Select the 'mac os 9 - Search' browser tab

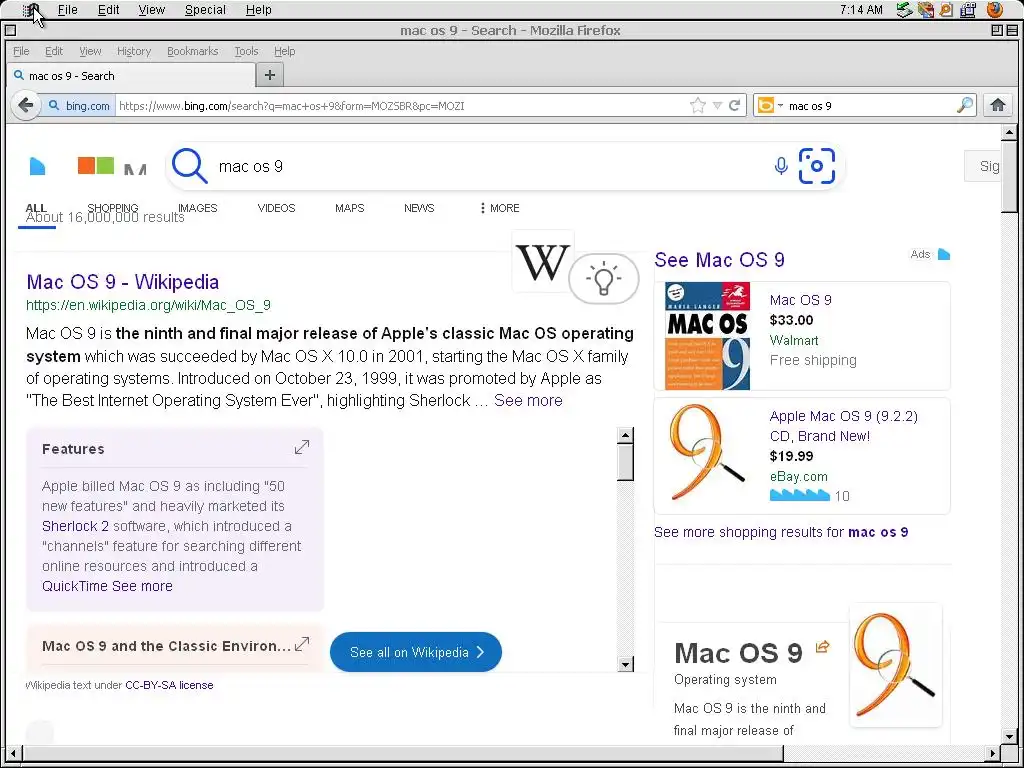[x=131, y=76]
